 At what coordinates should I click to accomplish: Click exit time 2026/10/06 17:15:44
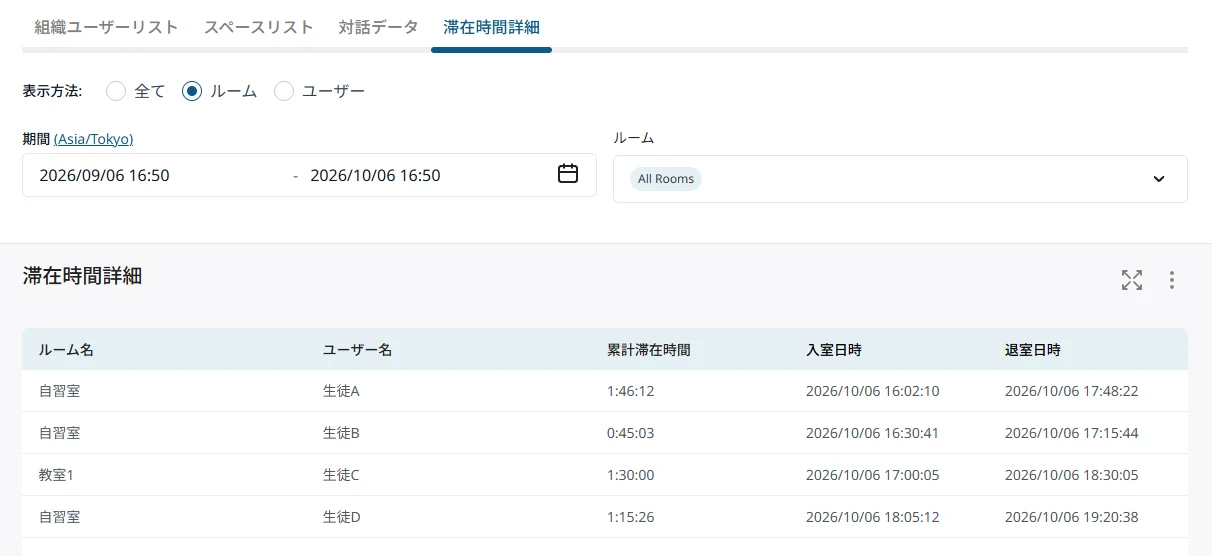coord(1071,433)
